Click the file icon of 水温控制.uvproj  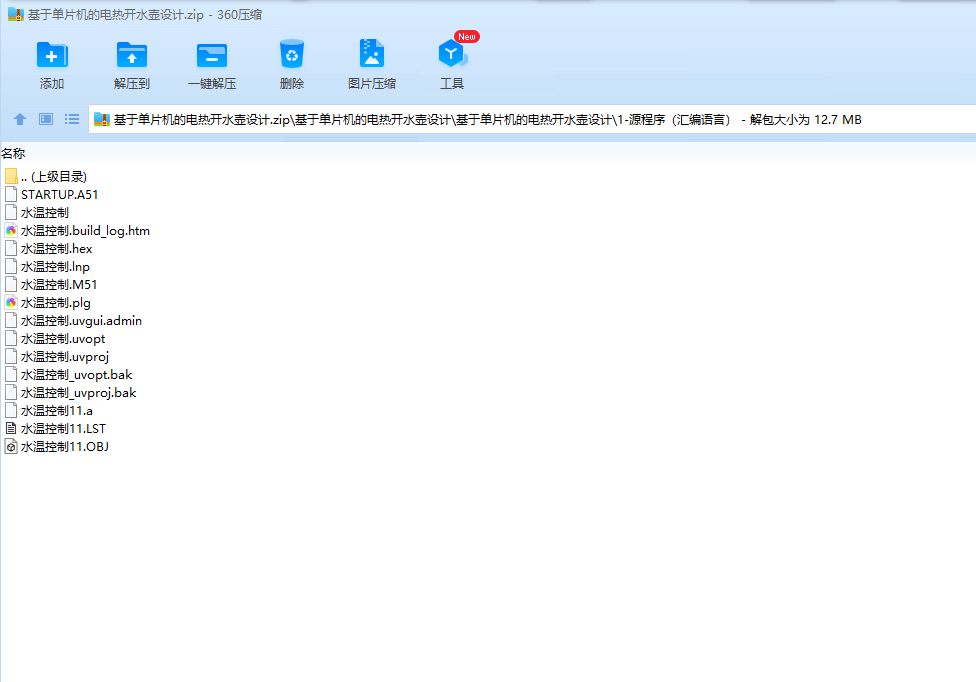(11, 357)
